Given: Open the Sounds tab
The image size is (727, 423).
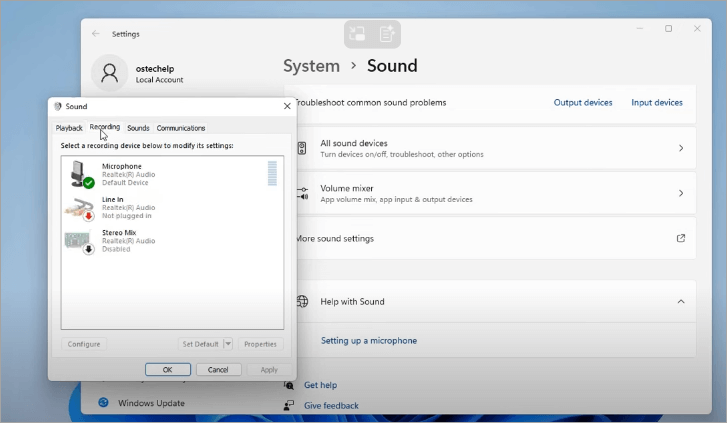Looking at the screenshot, I should pos(138,128).
